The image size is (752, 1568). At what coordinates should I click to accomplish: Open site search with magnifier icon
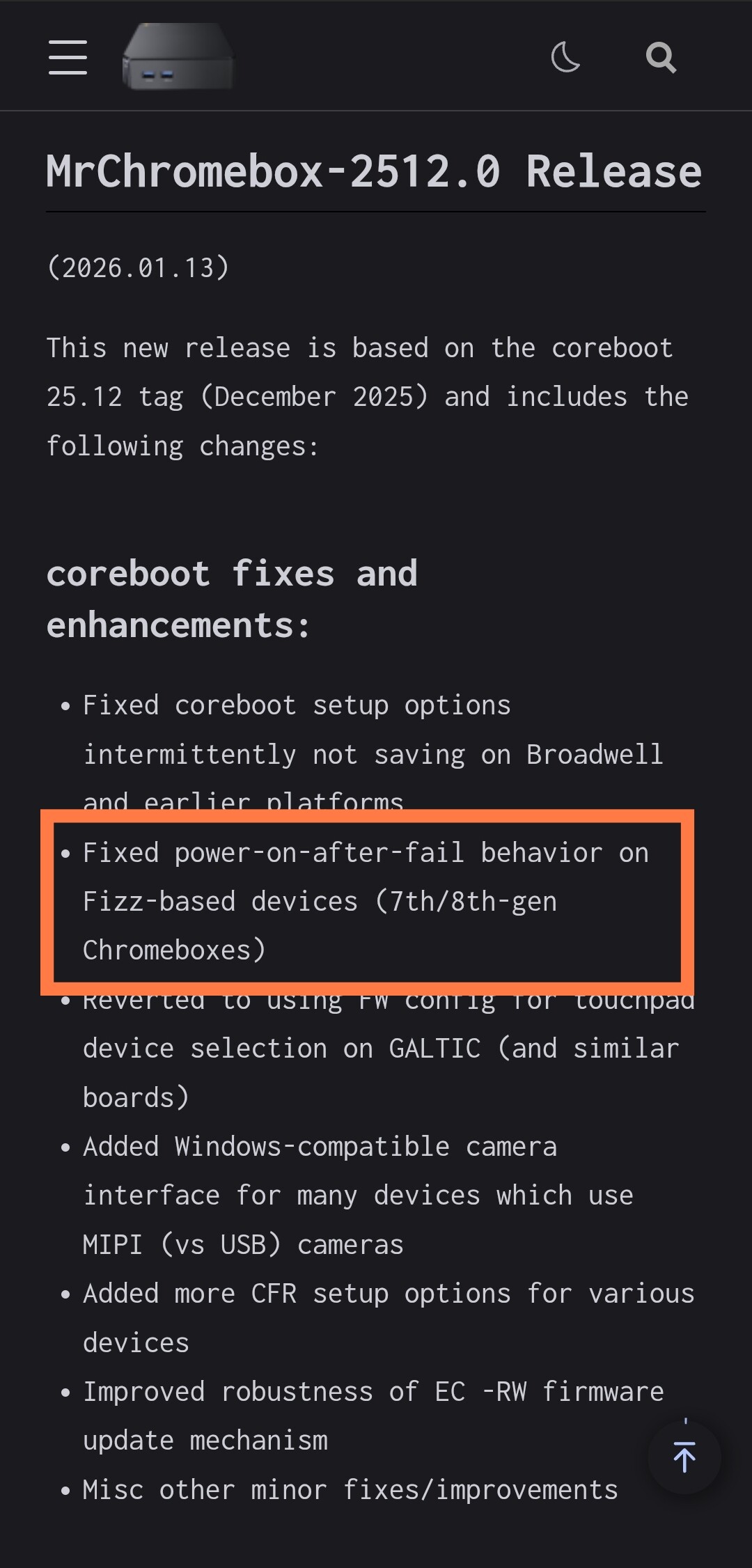tap(660, 58)
